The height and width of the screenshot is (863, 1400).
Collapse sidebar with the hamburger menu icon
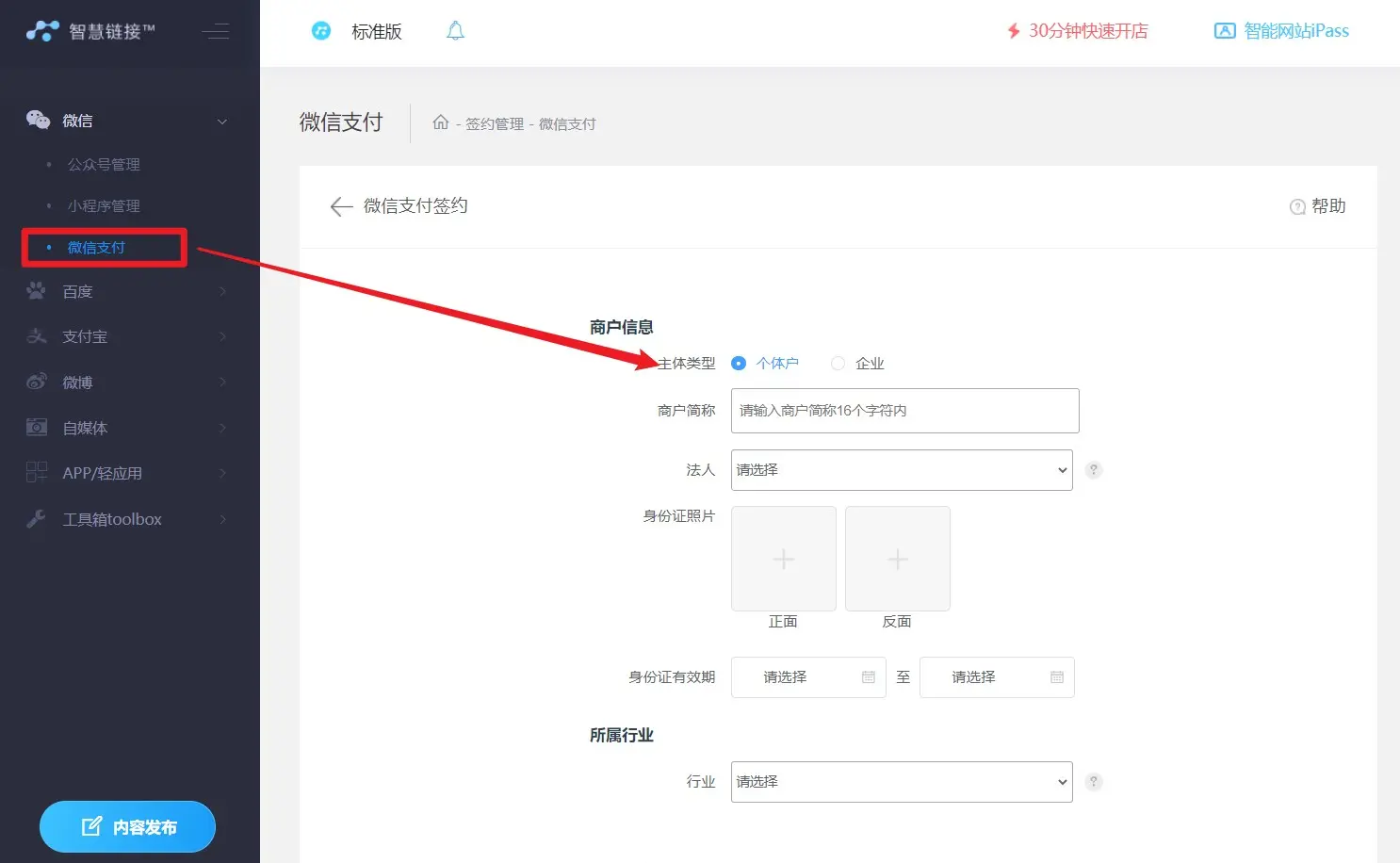[216, 31]
